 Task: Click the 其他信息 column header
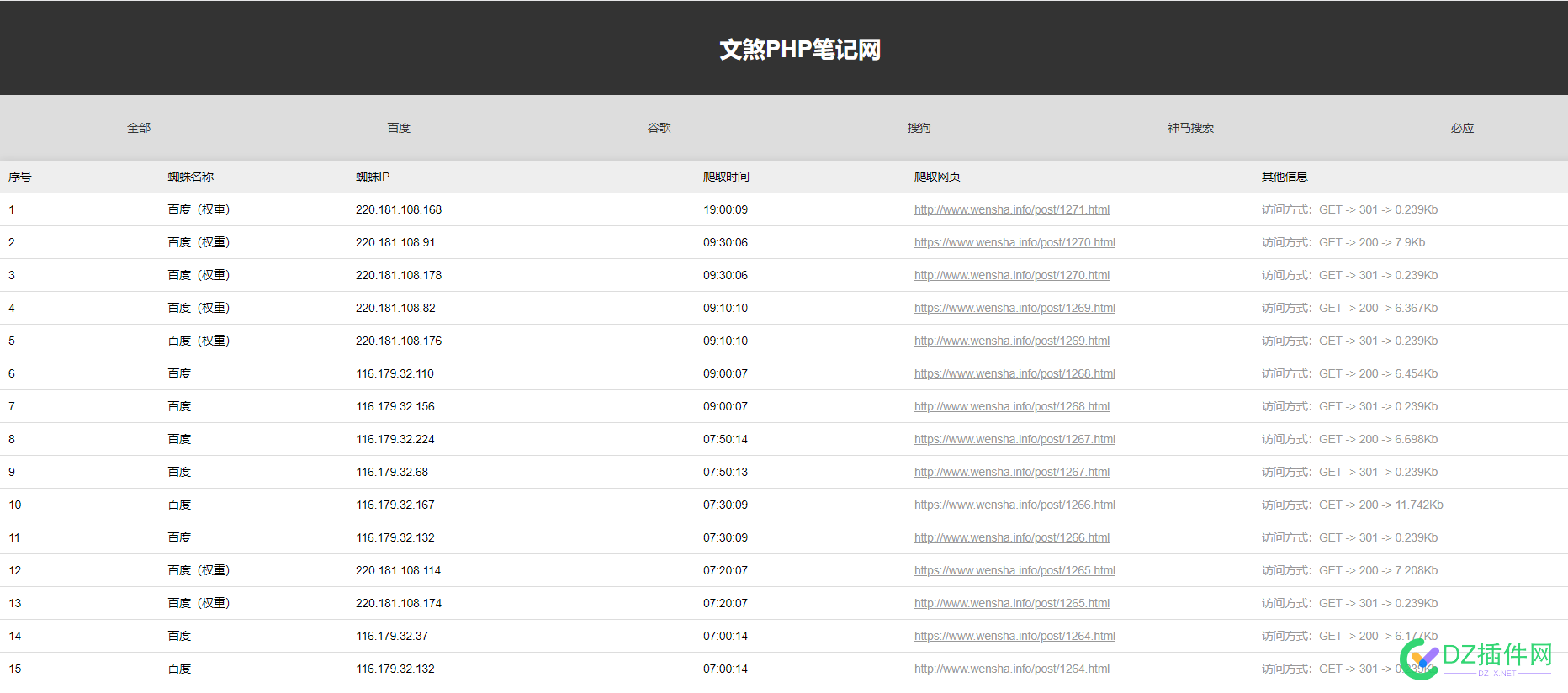(1285, 177)
